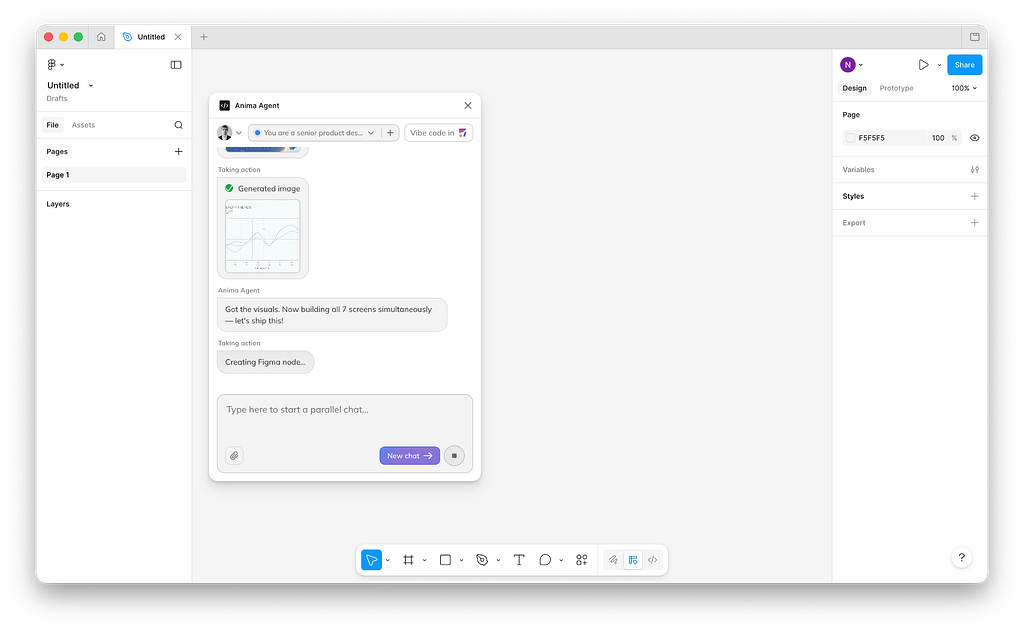The height and width of the screenshot is (631, 1024).
Task: Open the Actions/components tool
Action: tap(582, 560)
